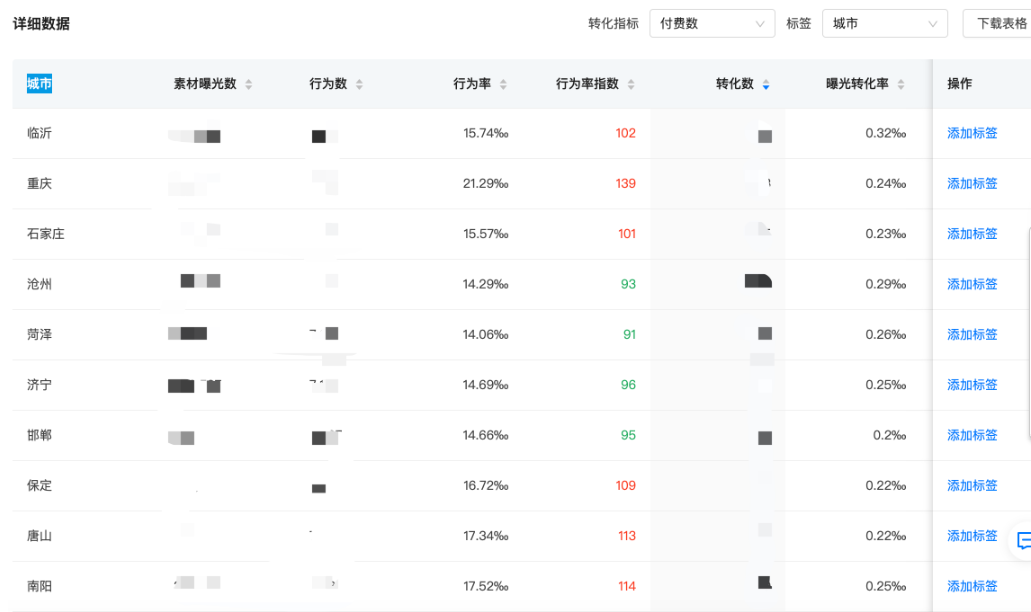Screen dimensions: 1031x612
Task: Sort the 行为数 column using its sort arrows
Action: pos(357,84)
